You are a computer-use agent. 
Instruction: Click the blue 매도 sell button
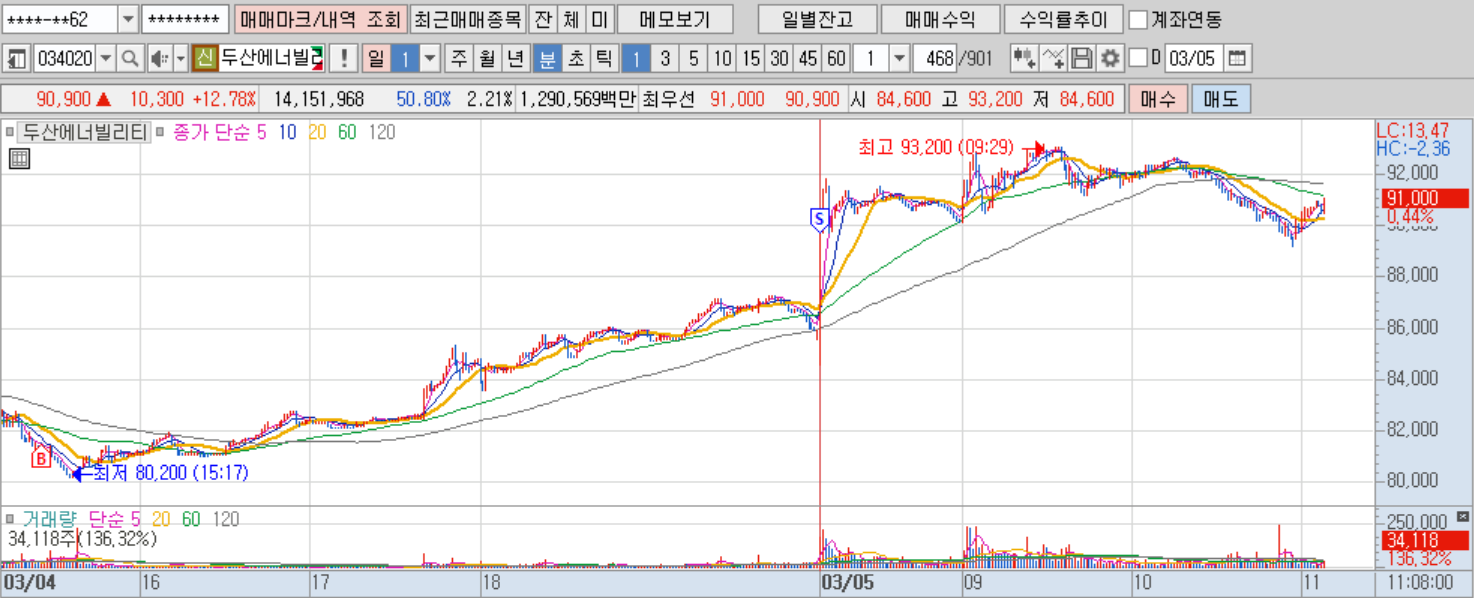pos(1221,99)
